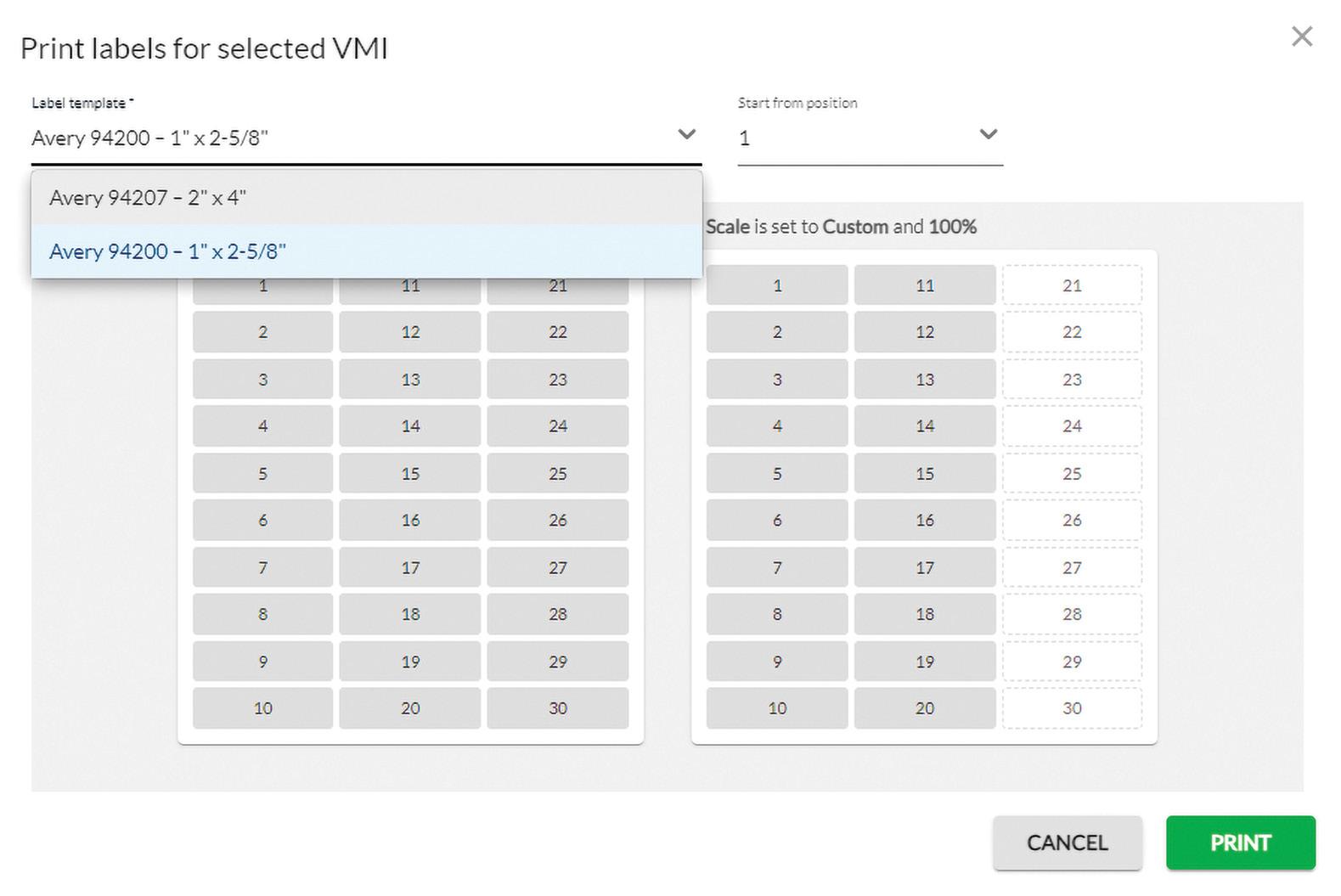Click label position 8 in right sheet
The width and height of the screenshot is (1341, 896).
(776, 614)
